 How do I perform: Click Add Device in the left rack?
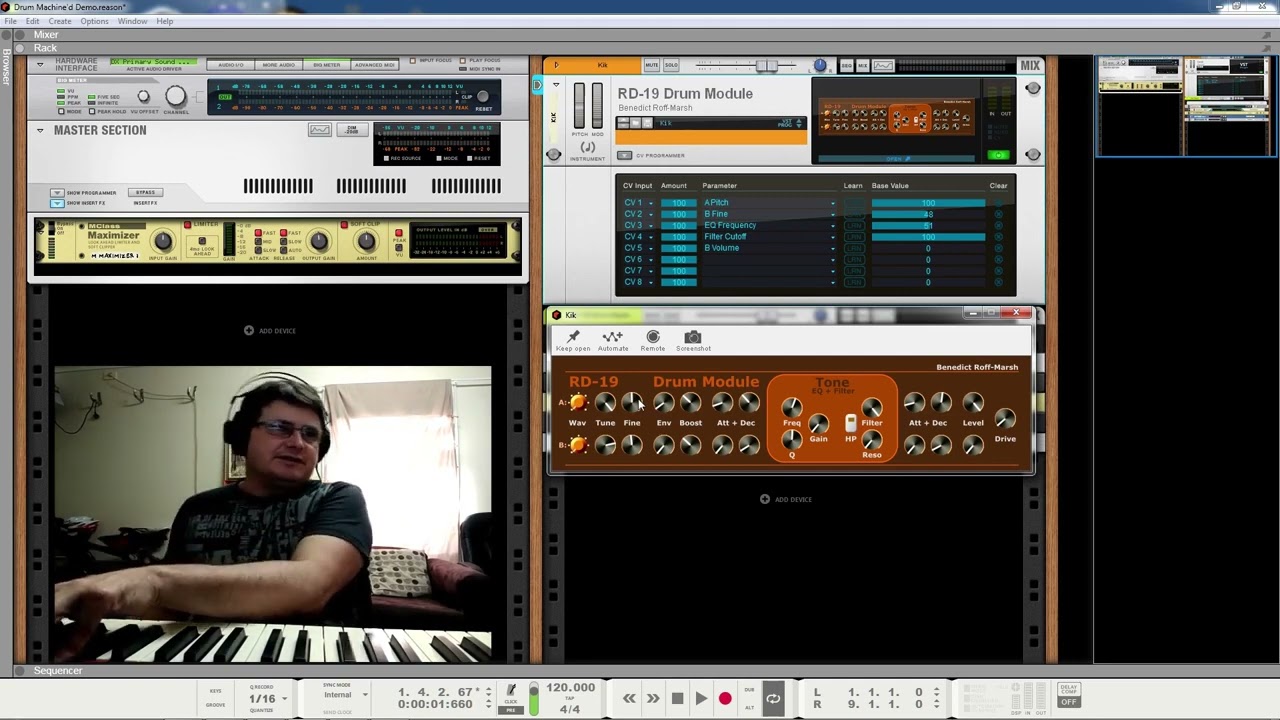click(x=270, y=331)
